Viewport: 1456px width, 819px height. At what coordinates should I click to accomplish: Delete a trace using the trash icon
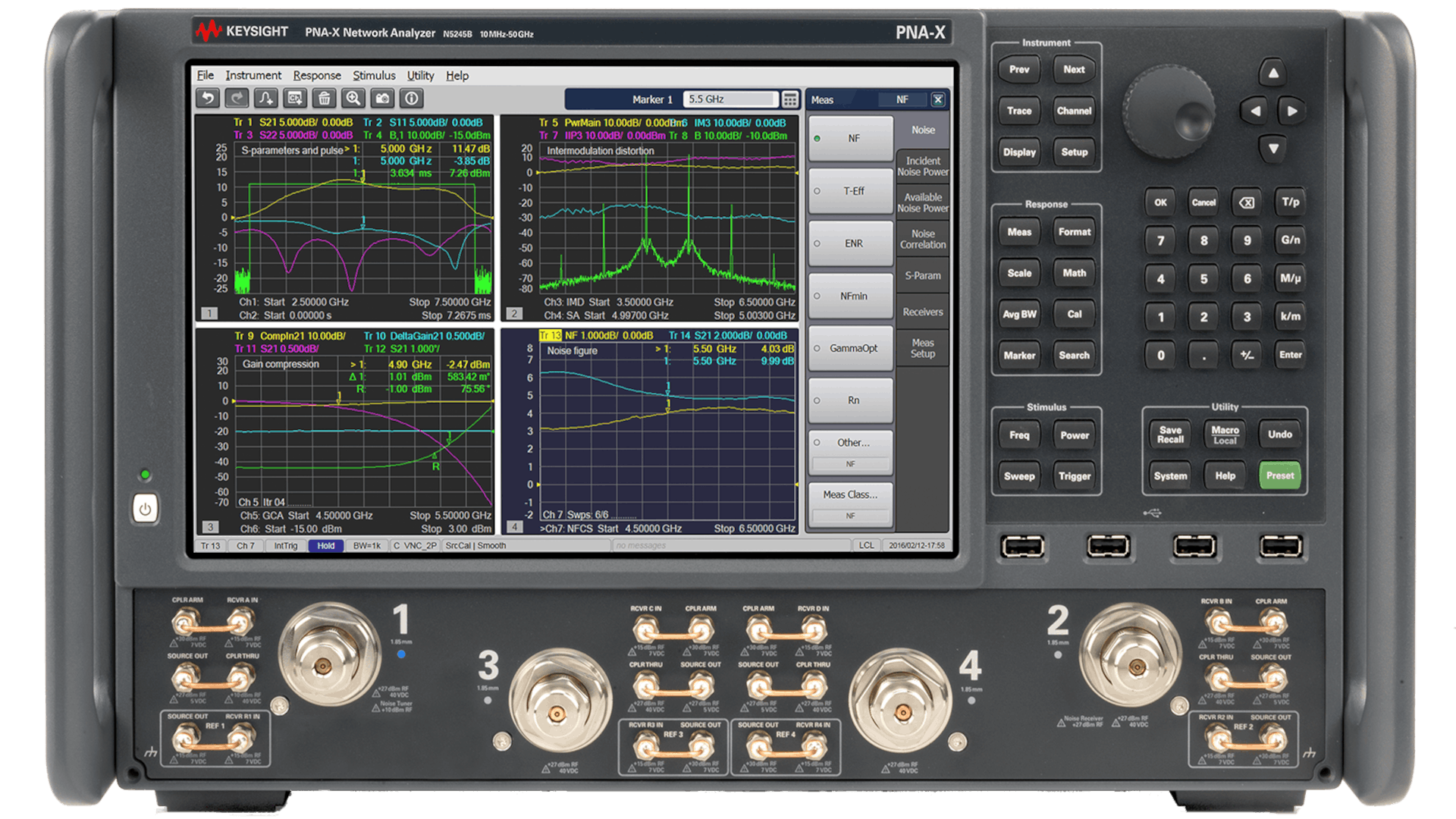click(324, 99)
